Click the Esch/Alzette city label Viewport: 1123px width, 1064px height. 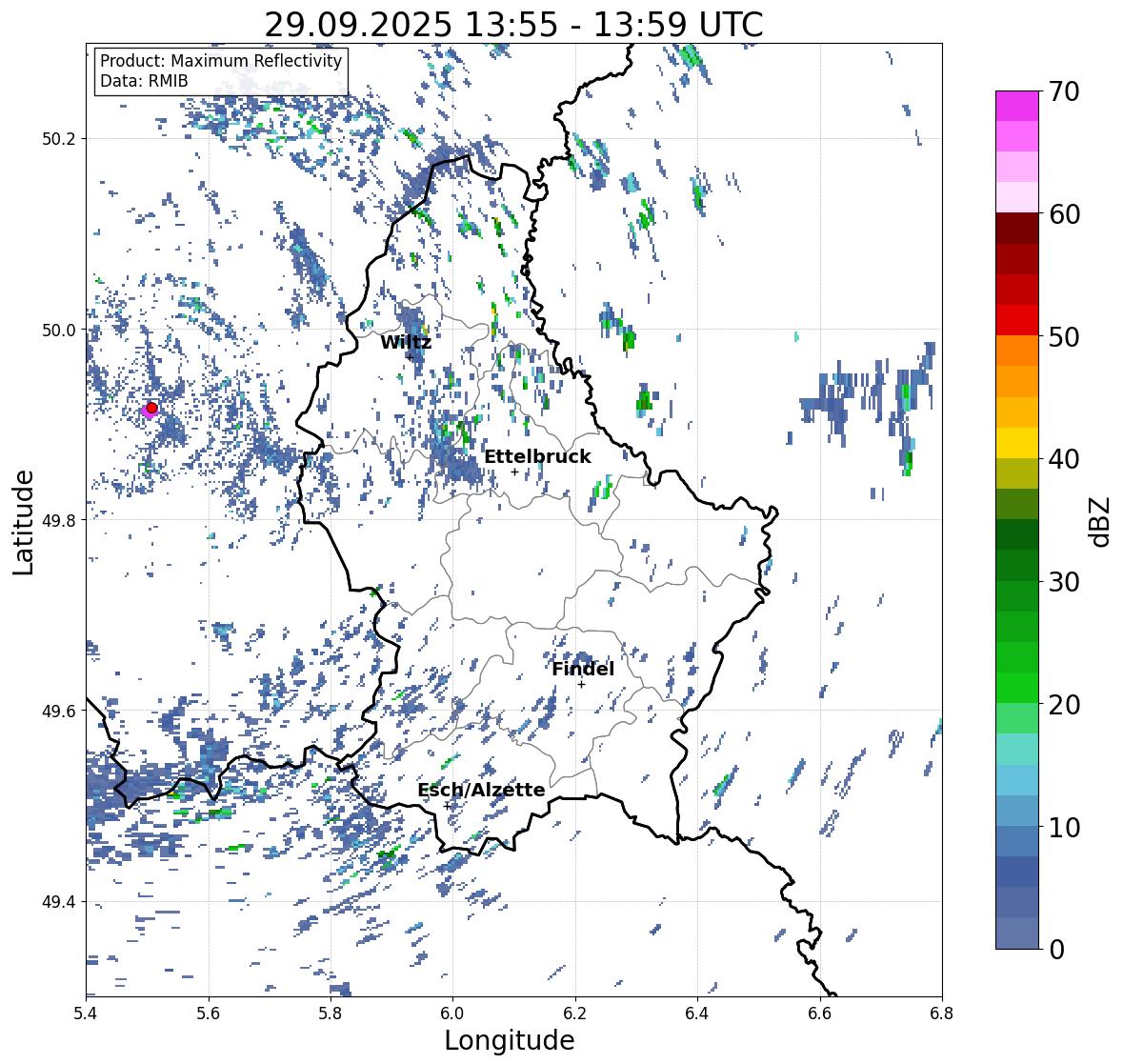[x=481, y=790]
